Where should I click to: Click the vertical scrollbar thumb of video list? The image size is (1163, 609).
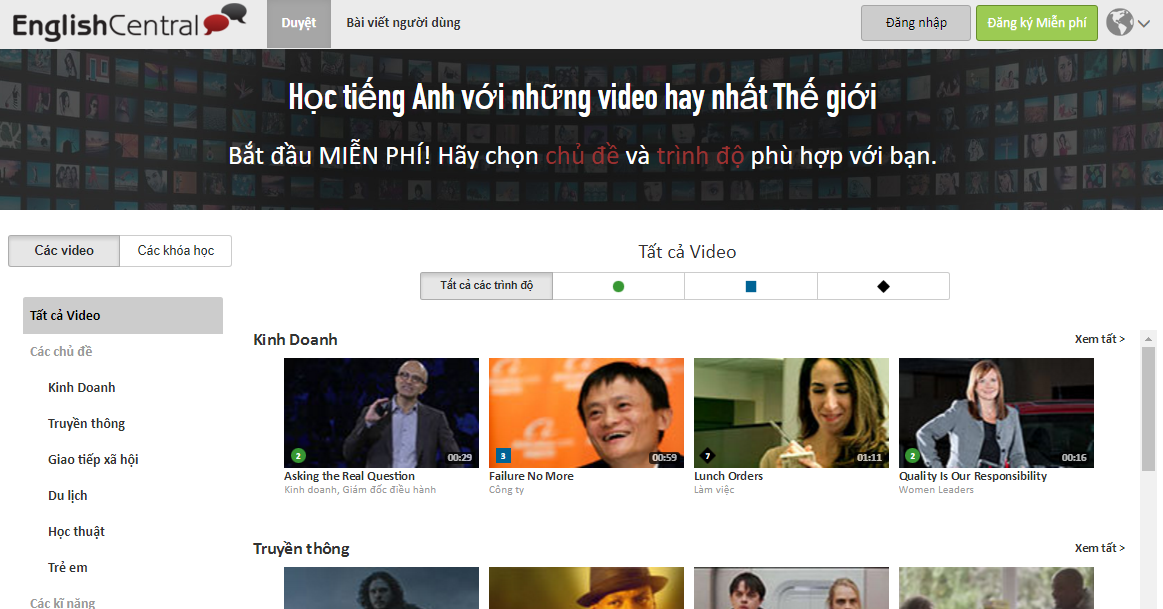coord(1148,408)
